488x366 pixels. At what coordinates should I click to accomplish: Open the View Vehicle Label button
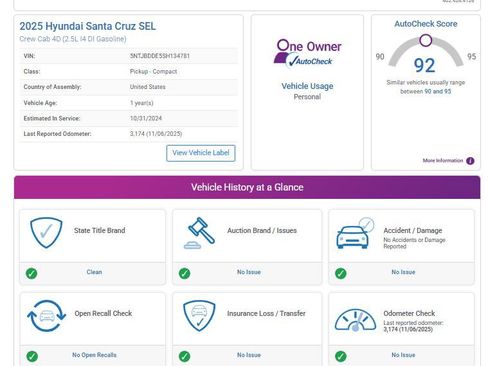click(x=201, y=153)
